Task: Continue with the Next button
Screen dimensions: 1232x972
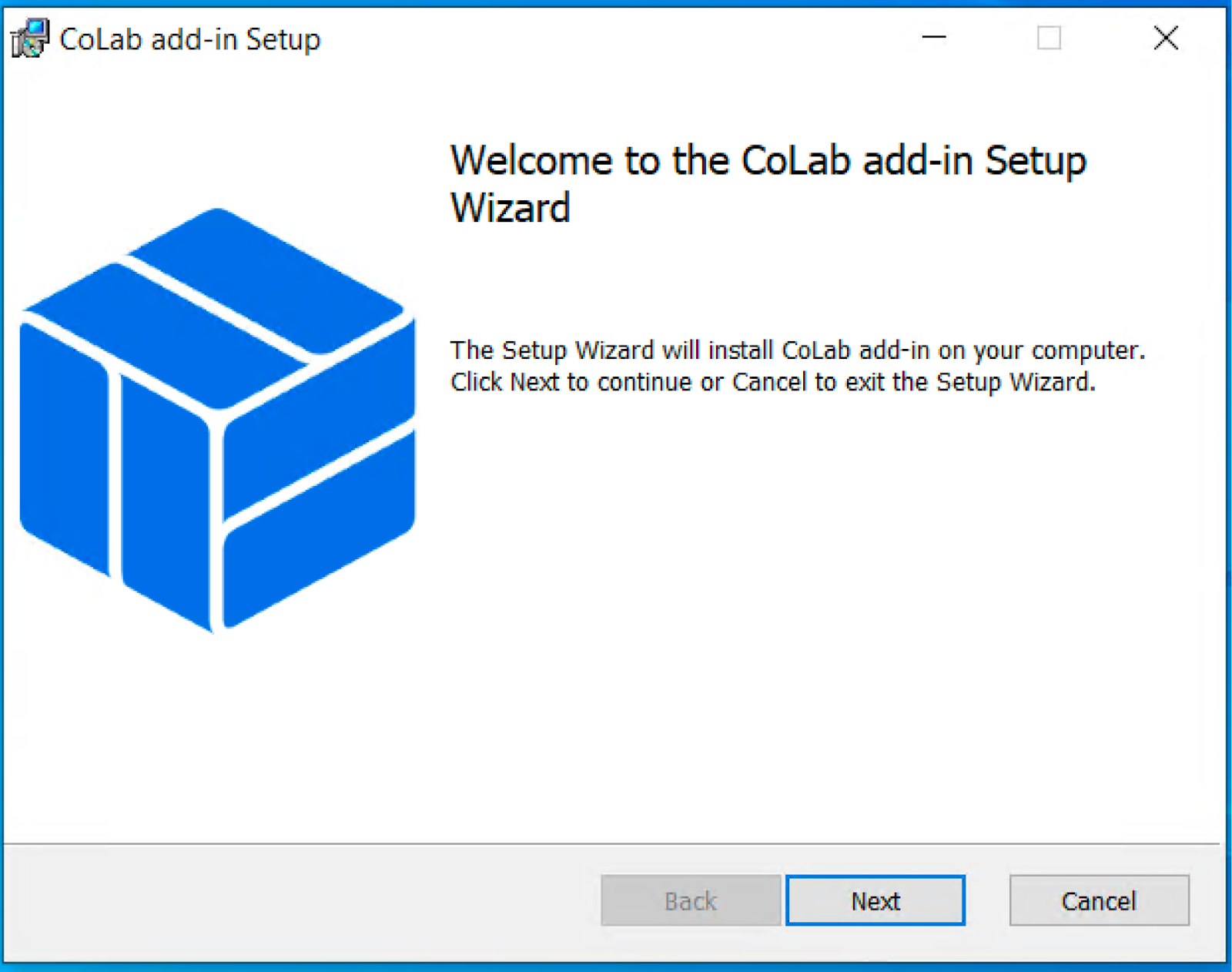Action: [x=875, y=900]
